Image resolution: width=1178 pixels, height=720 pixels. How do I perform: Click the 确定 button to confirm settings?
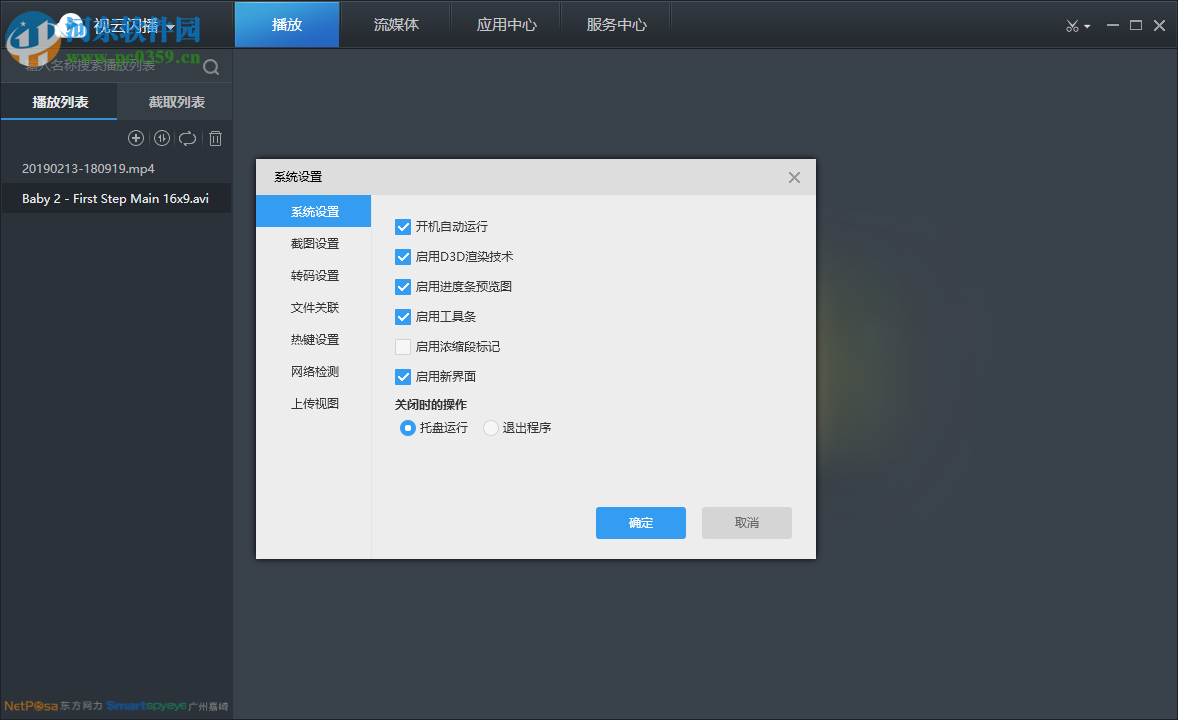[x=640, y=522]
